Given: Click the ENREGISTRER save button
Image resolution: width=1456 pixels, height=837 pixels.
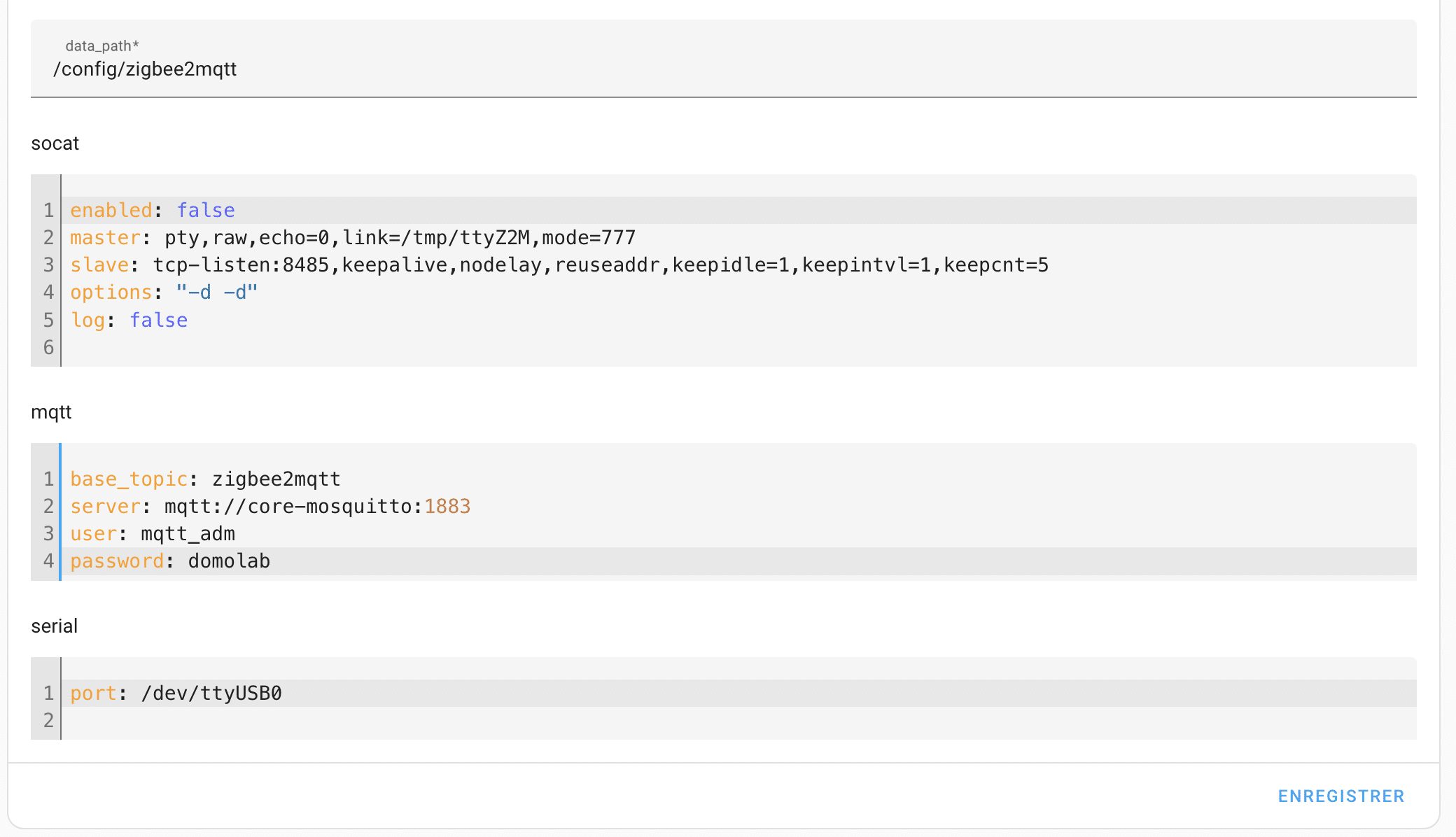Looking at the screenshot, I should (x=1340, y=796).
